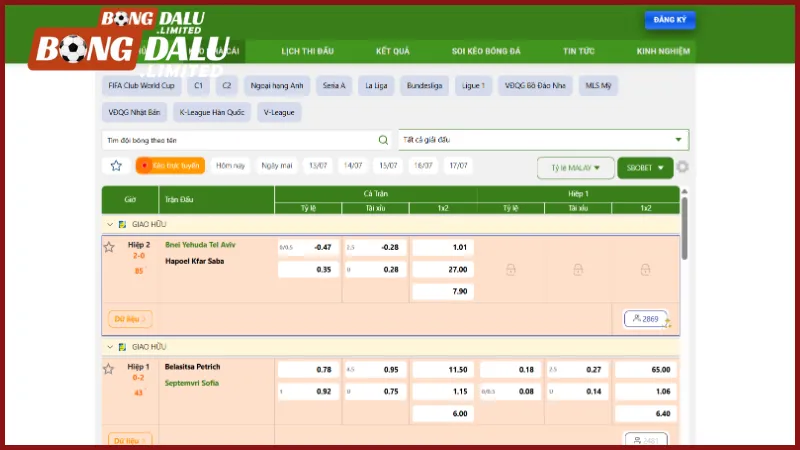Open the Tất cả giải đấu dropdown
This screenshot has width=800, height=450.
pyautogui.click(x=543, y=140)
